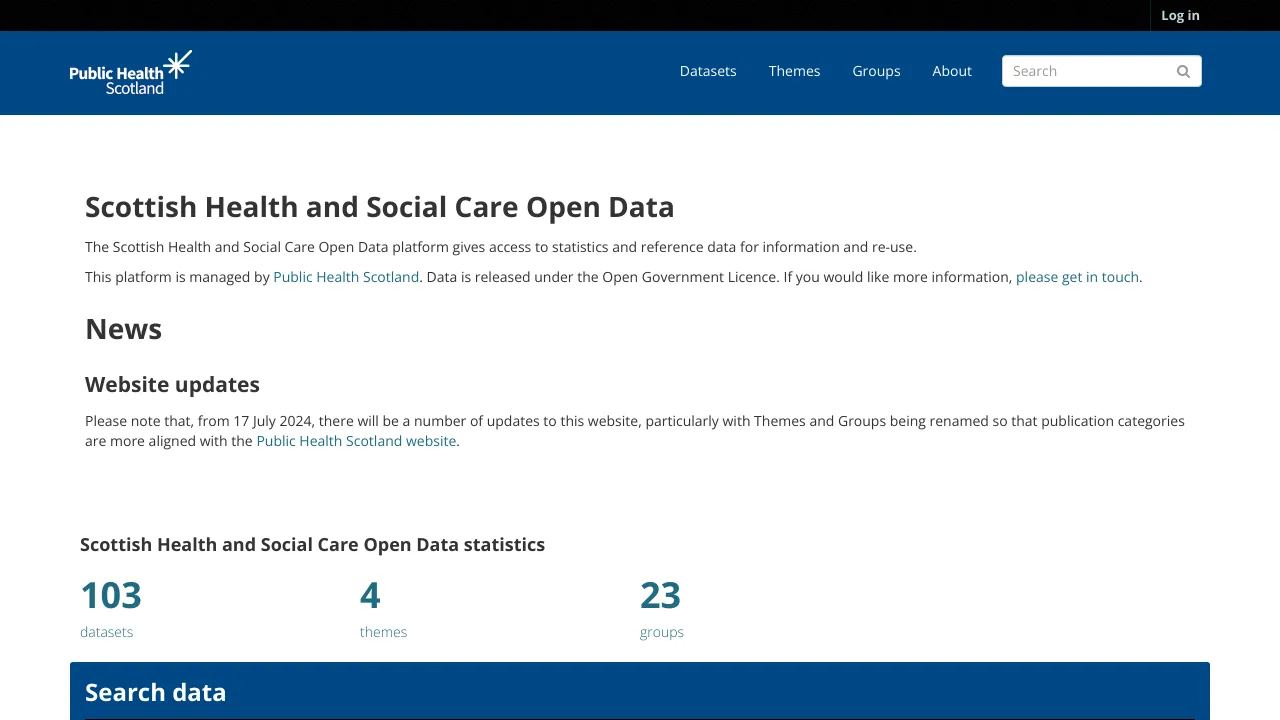The image size is (1280, 720).
Task: Click the 'Website updates' heading
Action: click(172, 385)
